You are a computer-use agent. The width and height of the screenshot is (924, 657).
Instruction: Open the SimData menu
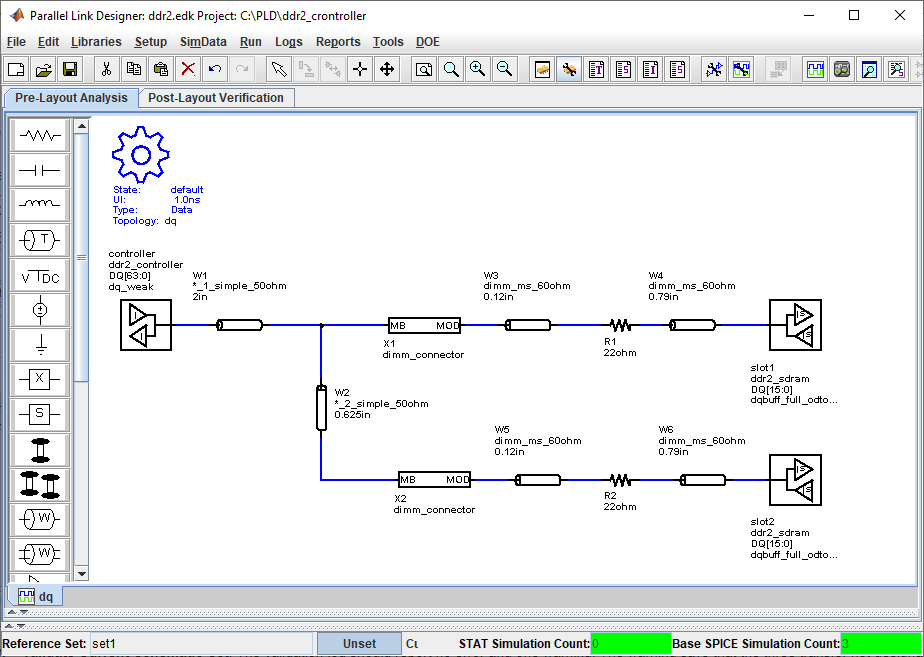(x=203, y=42)
